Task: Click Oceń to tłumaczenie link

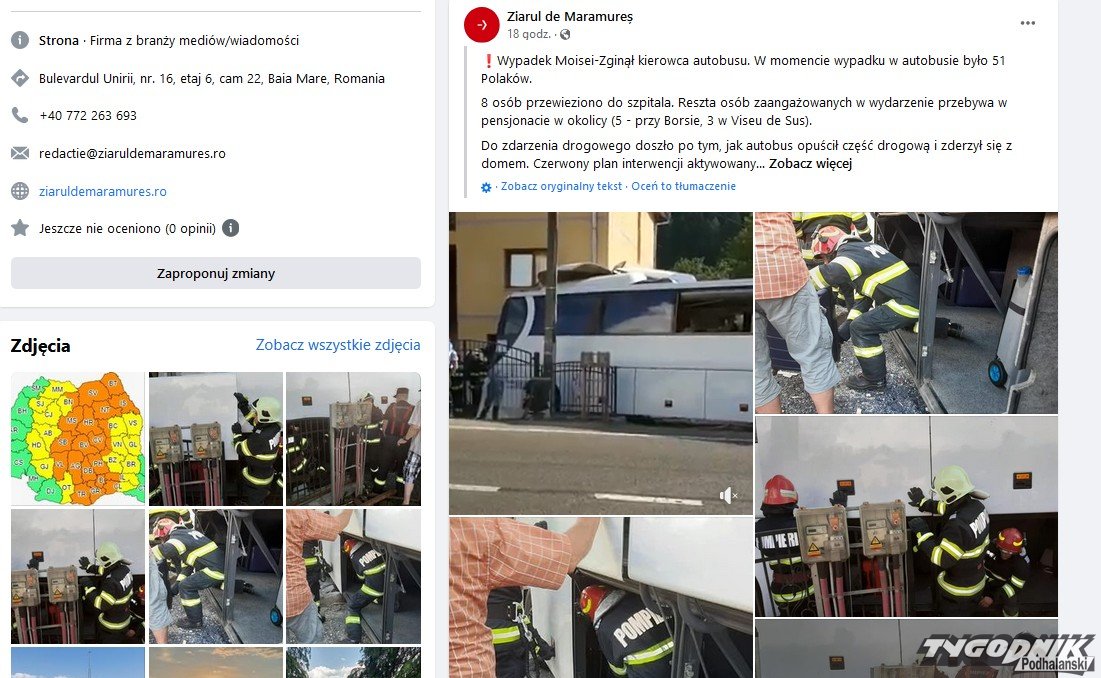Action: (683, 186)
